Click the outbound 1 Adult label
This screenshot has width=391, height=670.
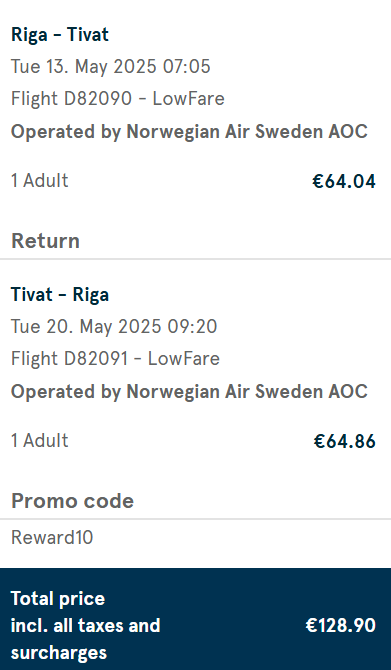39,181
